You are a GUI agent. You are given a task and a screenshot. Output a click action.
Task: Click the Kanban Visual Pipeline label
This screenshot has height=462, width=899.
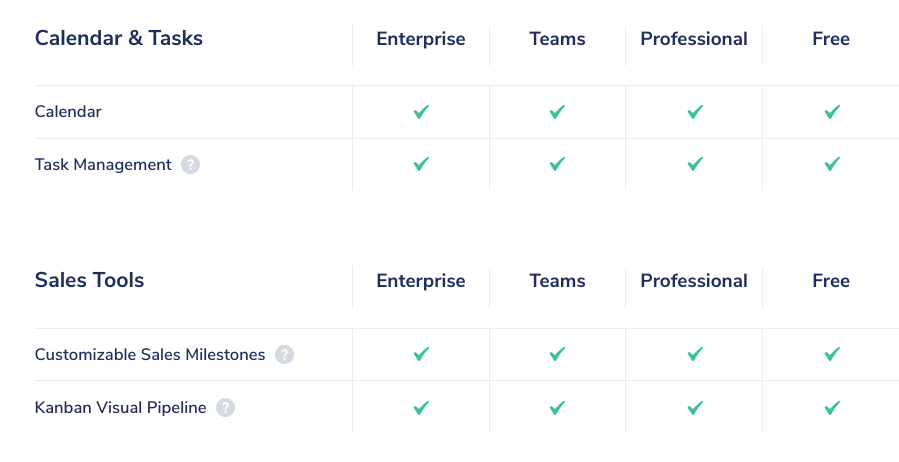(120, 408)
